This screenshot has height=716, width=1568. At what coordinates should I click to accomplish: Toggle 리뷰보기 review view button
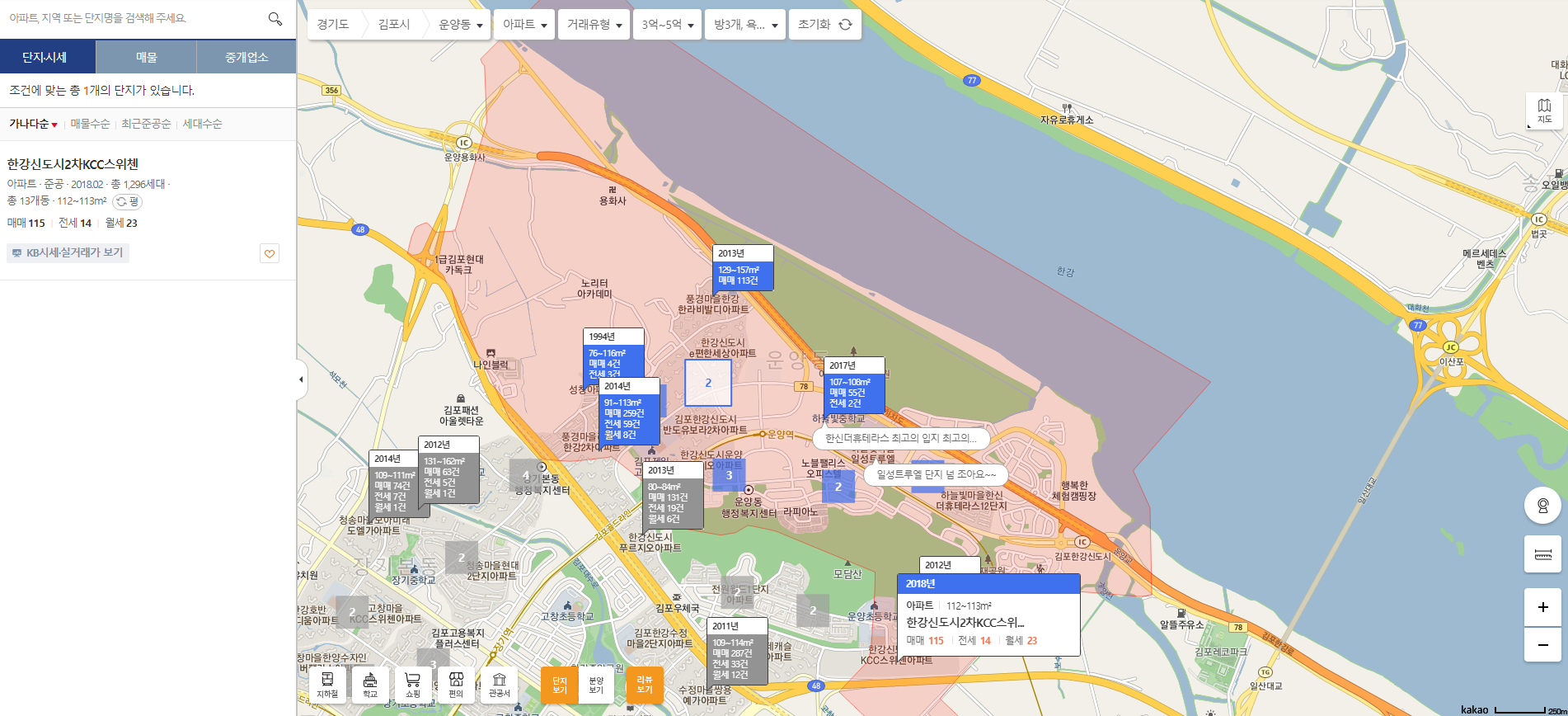pyautogui.click(x=645, y=685)
